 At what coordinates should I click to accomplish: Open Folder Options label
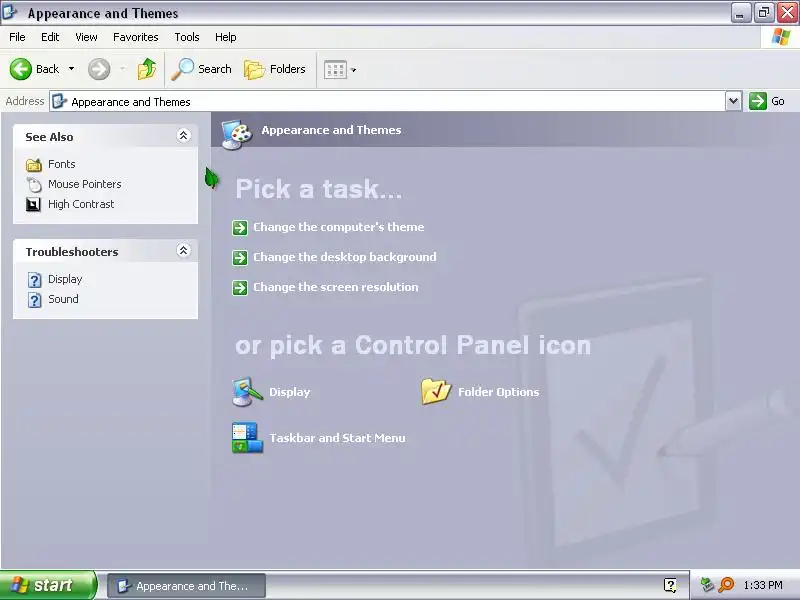[x=498, y=392]
